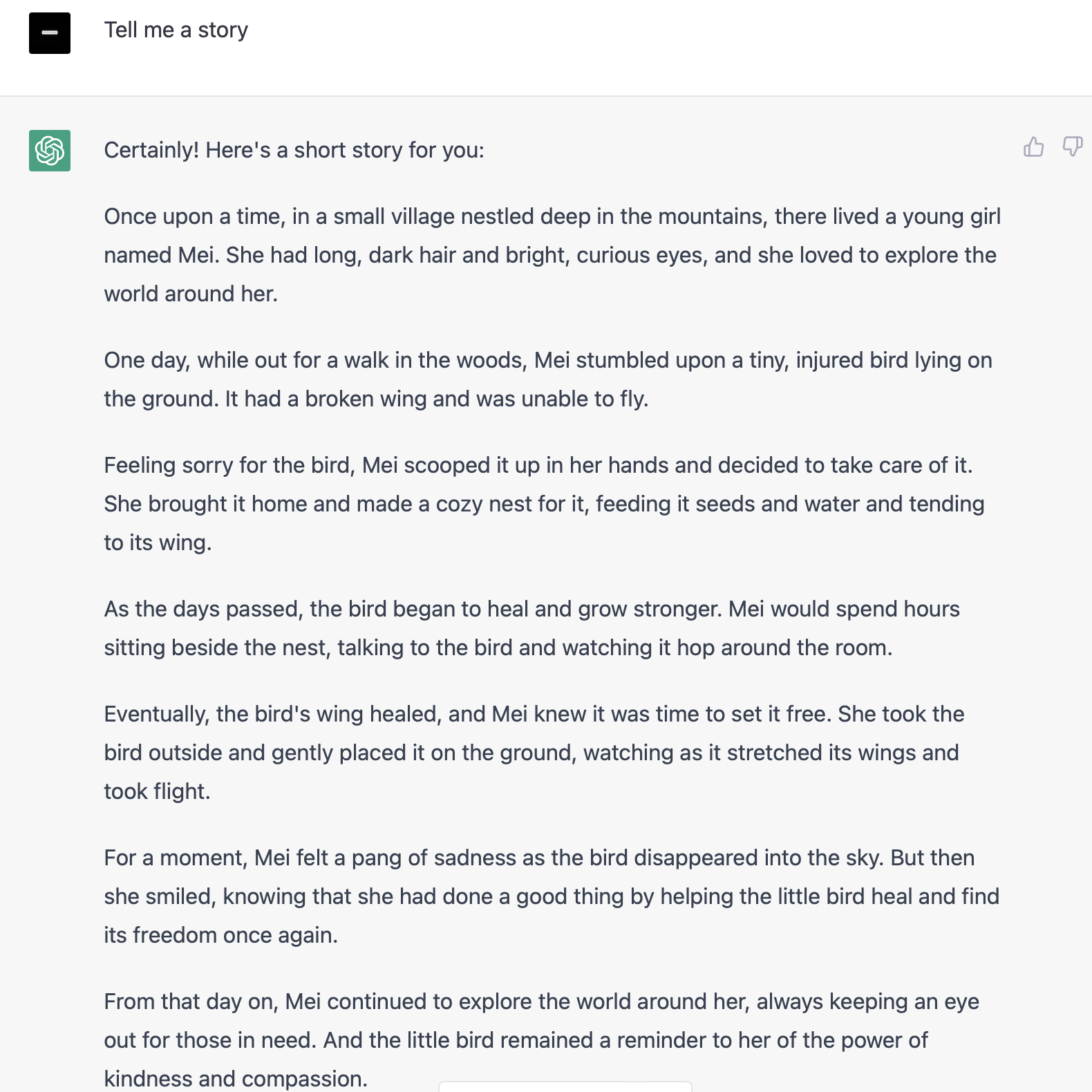The image size is (1092, 1092).
Task: Click the 'Tell me a story' prompt text
Action: point(176,30)
